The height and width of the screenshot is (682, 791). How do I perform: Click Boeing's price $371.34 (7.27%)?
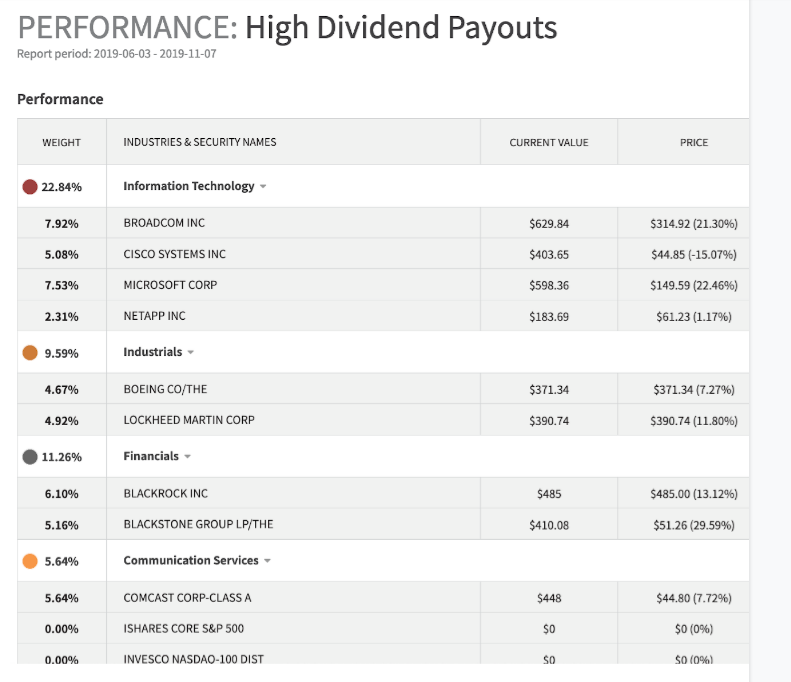click(694, 390)
